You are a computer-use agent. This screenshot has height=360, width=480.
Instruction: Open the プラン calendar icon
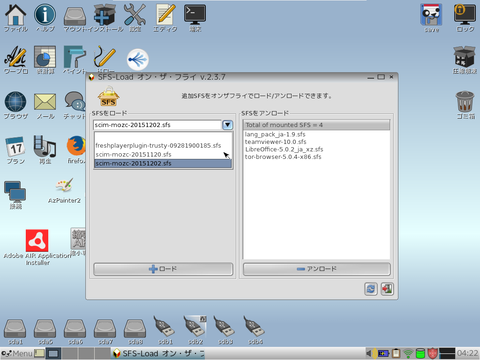pos(15,147)
